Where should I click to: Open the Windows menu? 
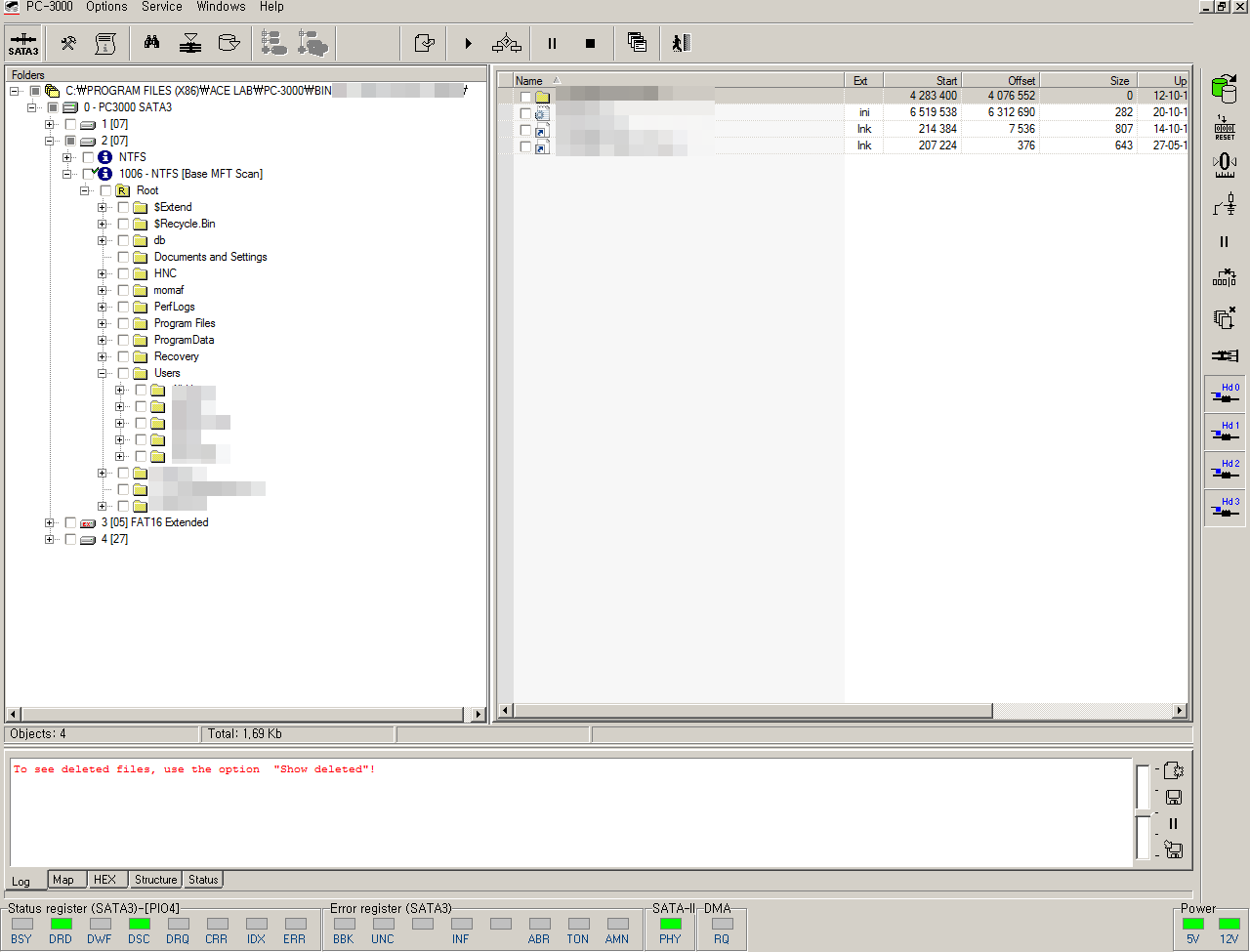[221, 7]
